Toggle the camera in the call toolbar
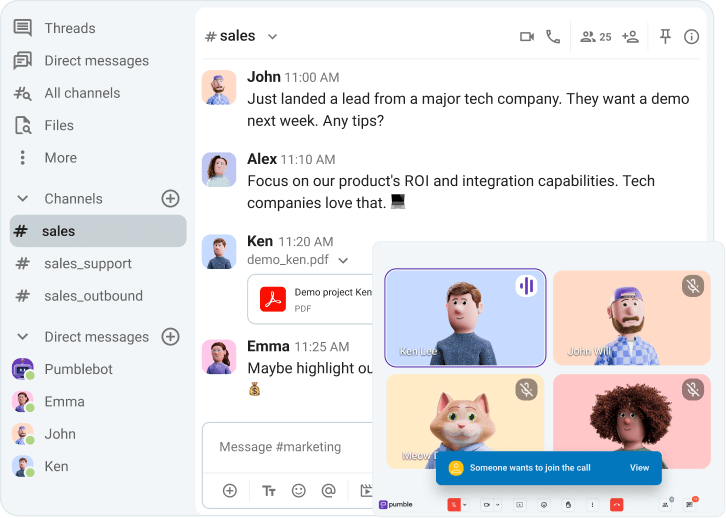The height and width of the screenshot is (518, 726). point(487,505)
